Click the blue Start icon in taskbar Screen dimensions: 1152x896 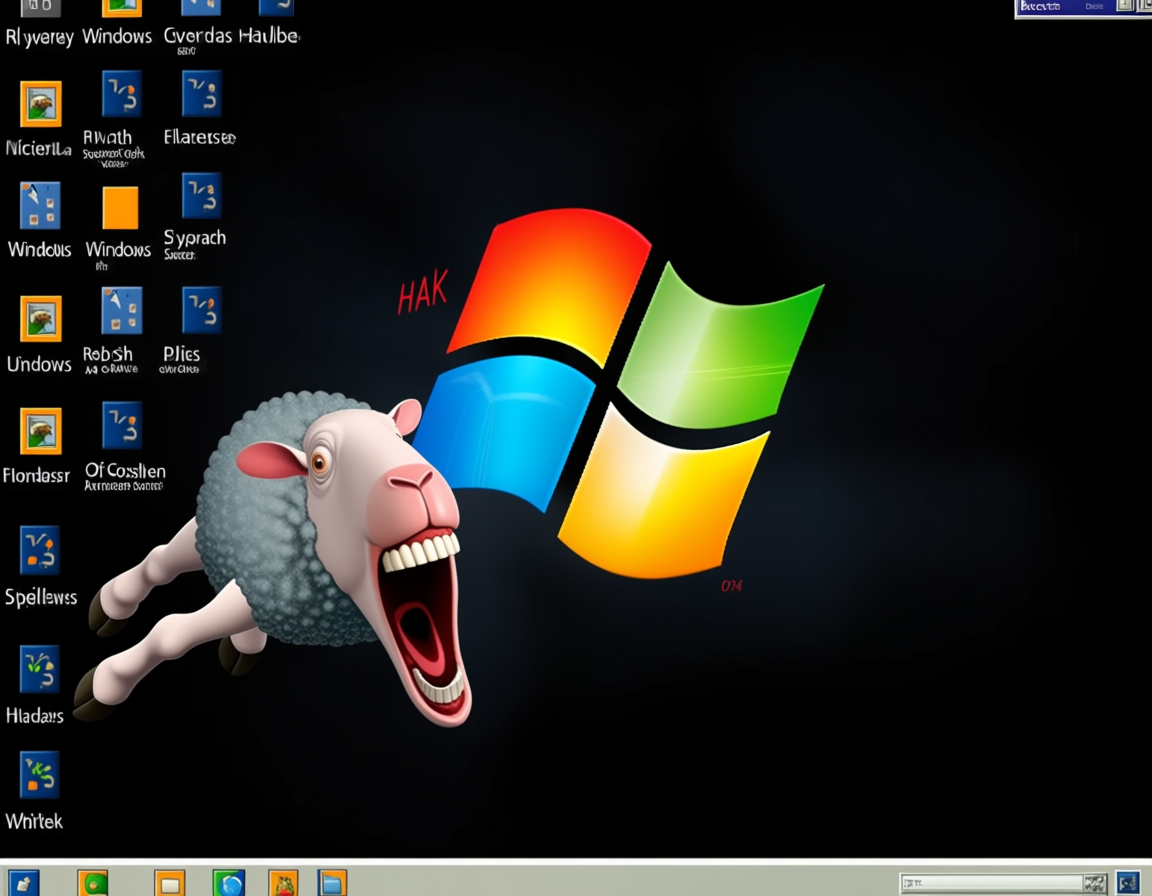click(24, 883)
